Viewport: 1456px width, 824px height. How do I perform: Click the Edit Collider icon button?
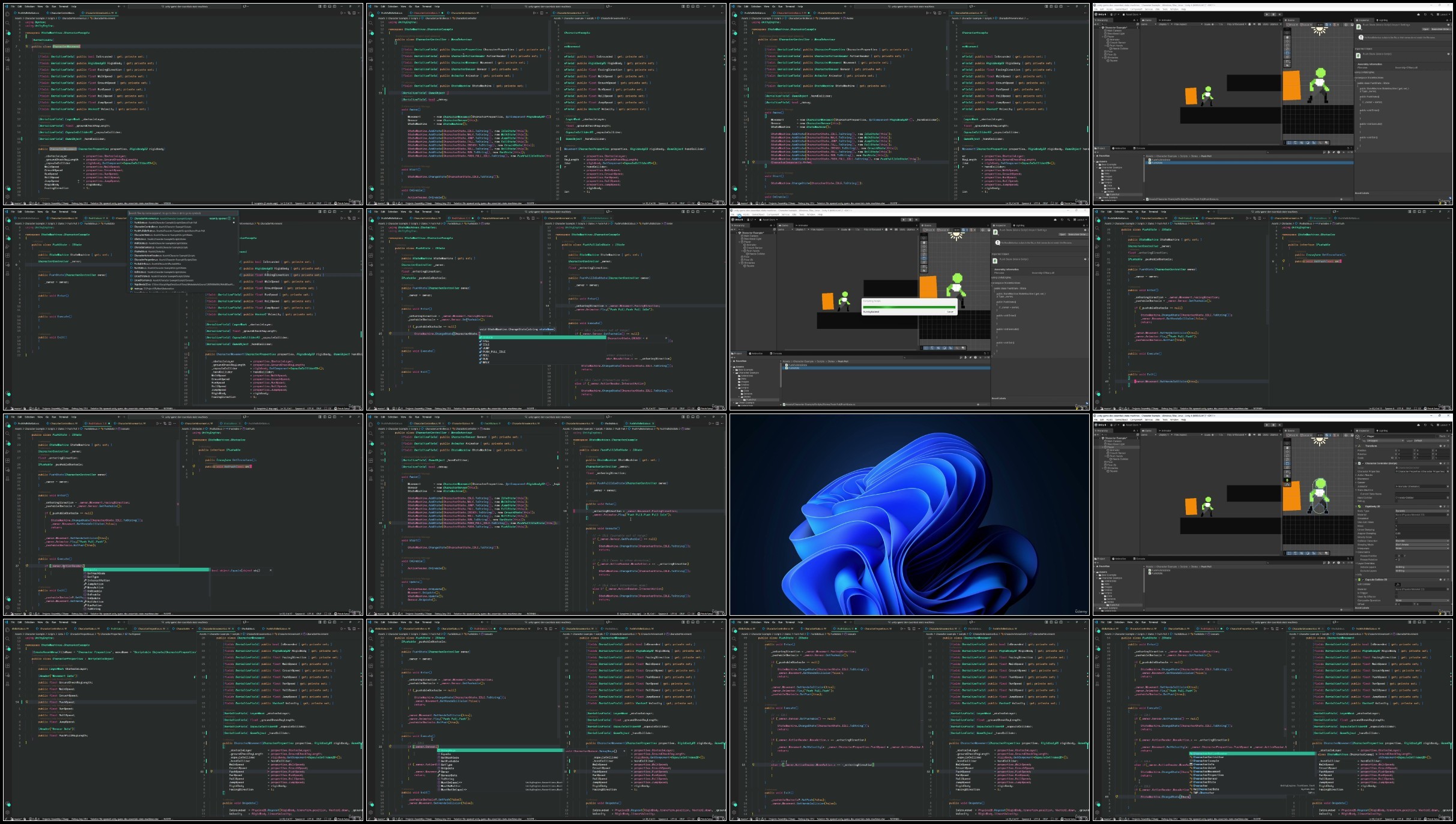point(1398,585)
